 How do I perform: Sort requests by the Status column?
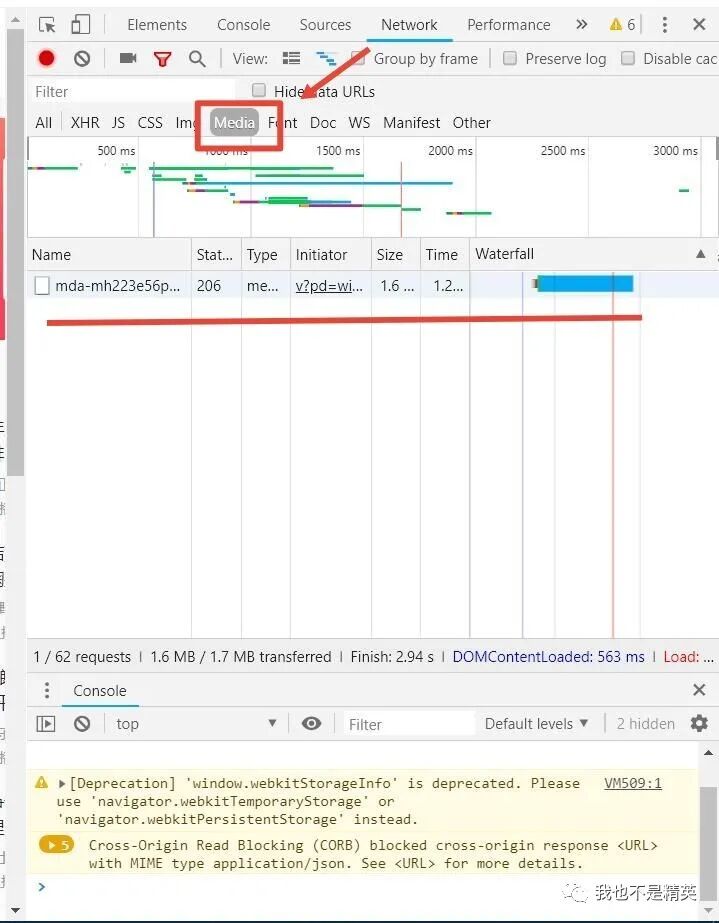pyautogui.click(x=216, y=254)
